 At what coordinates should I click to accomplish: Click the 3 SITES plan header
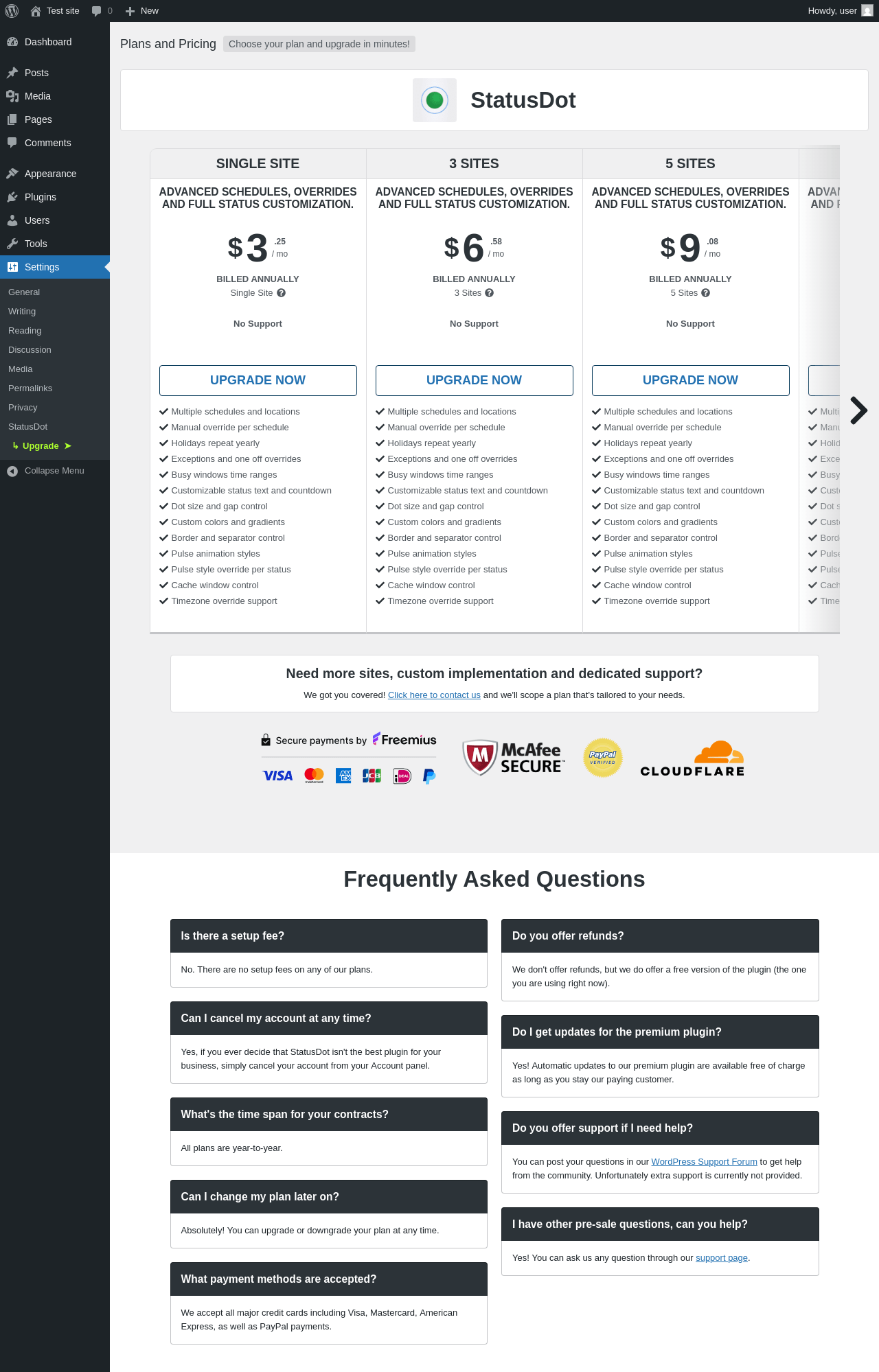(475, 164)
